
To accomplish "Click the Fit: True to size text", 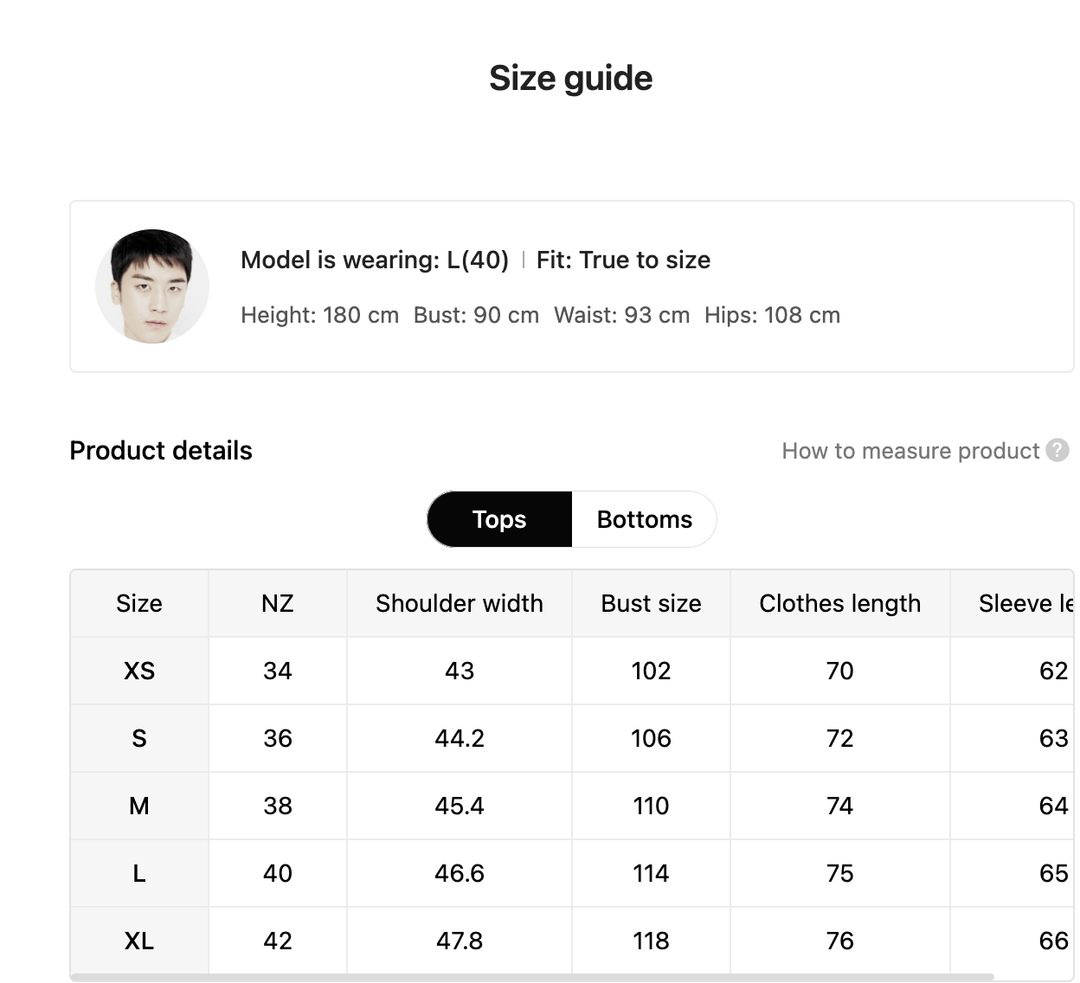I will 623,260.
